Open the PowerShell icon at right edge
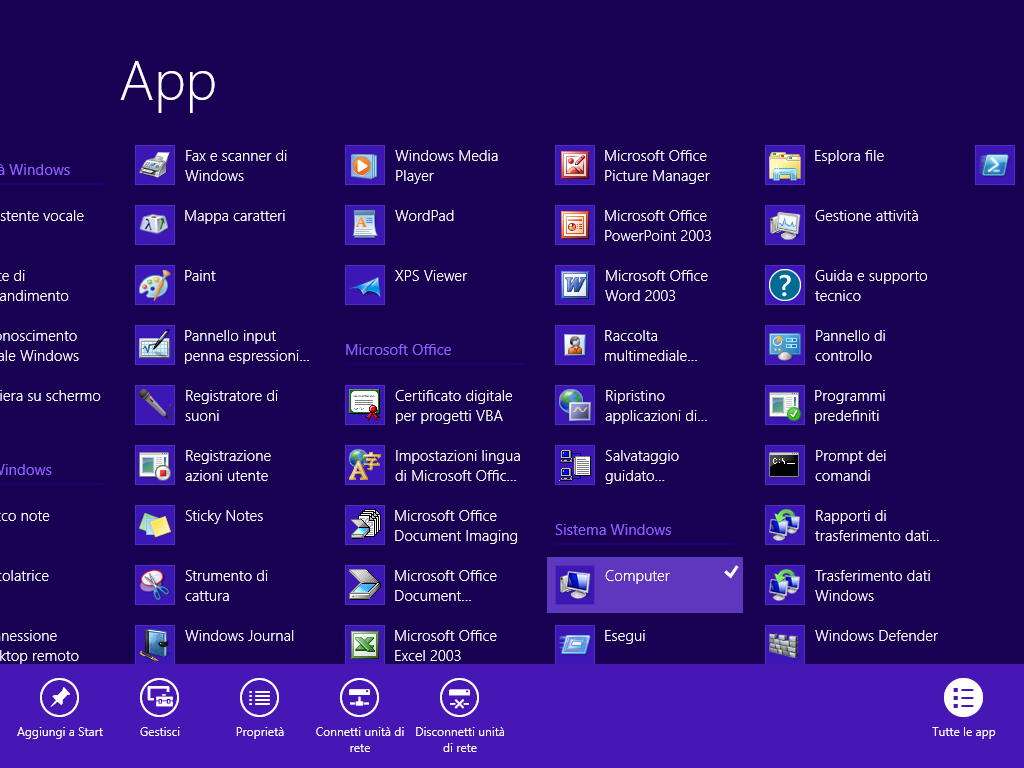Viewport: 1024px width, 768px height. [995, 165]
